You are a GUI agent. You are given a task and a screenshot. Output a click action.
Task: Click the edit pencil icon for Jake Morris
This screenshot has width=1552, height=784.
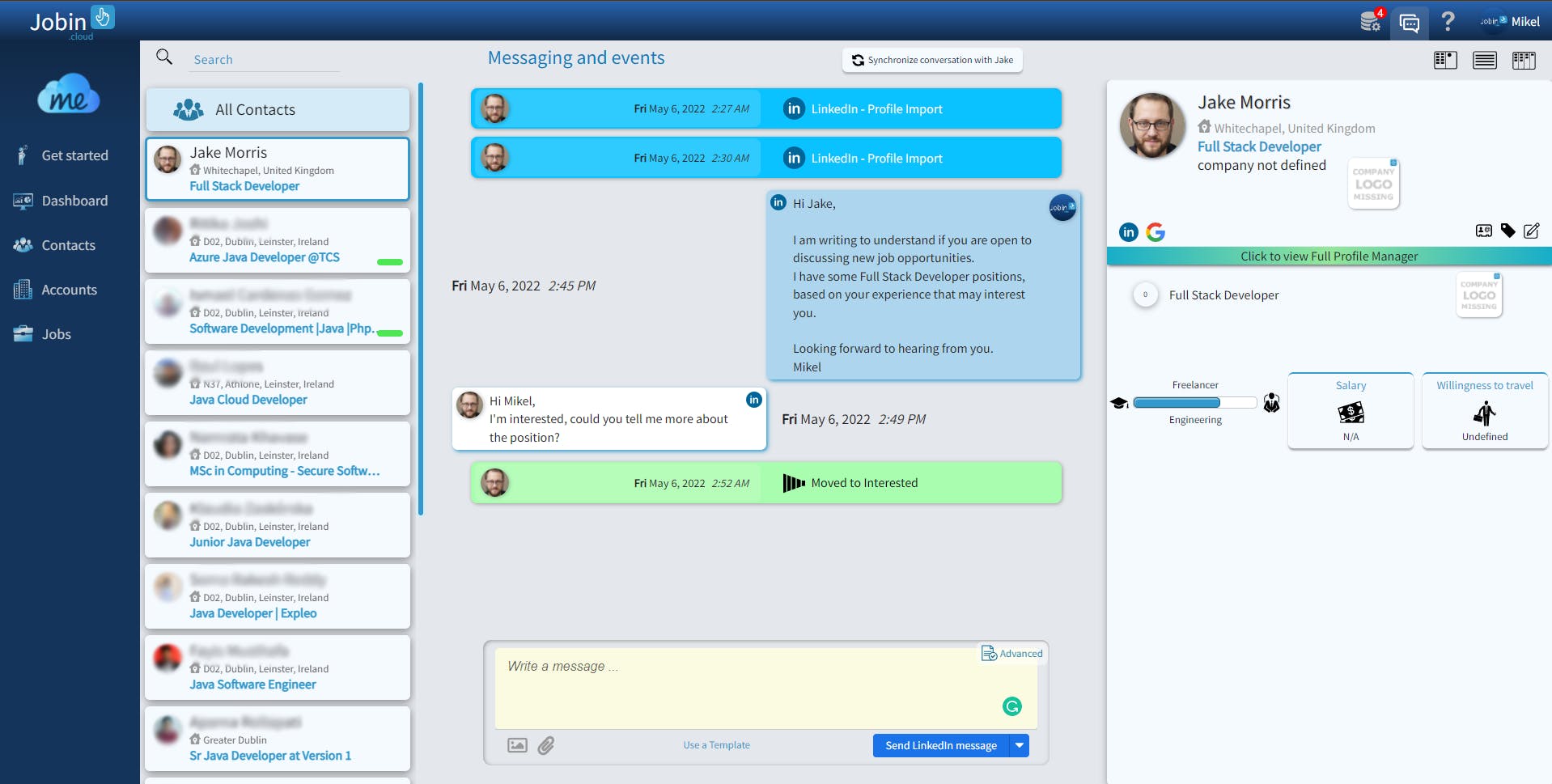[x=1531, y=231]
